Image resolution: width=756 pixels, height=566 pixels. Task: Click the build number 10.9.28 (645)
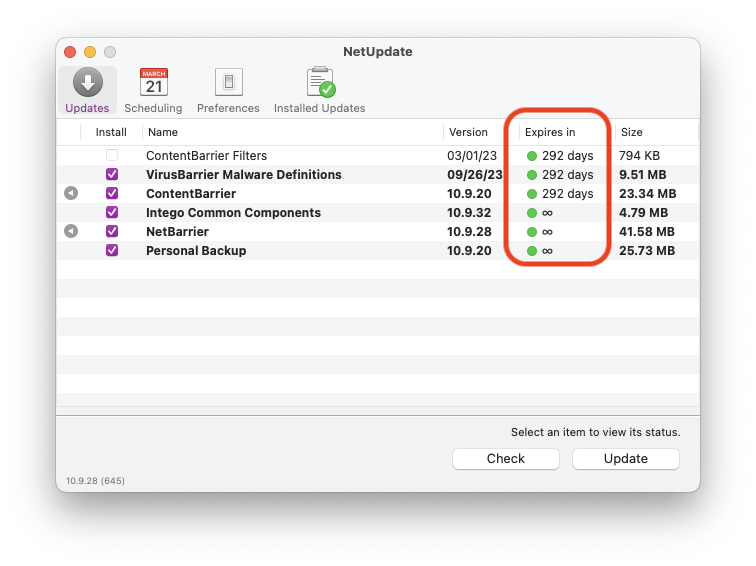click(x=95, y=481)
